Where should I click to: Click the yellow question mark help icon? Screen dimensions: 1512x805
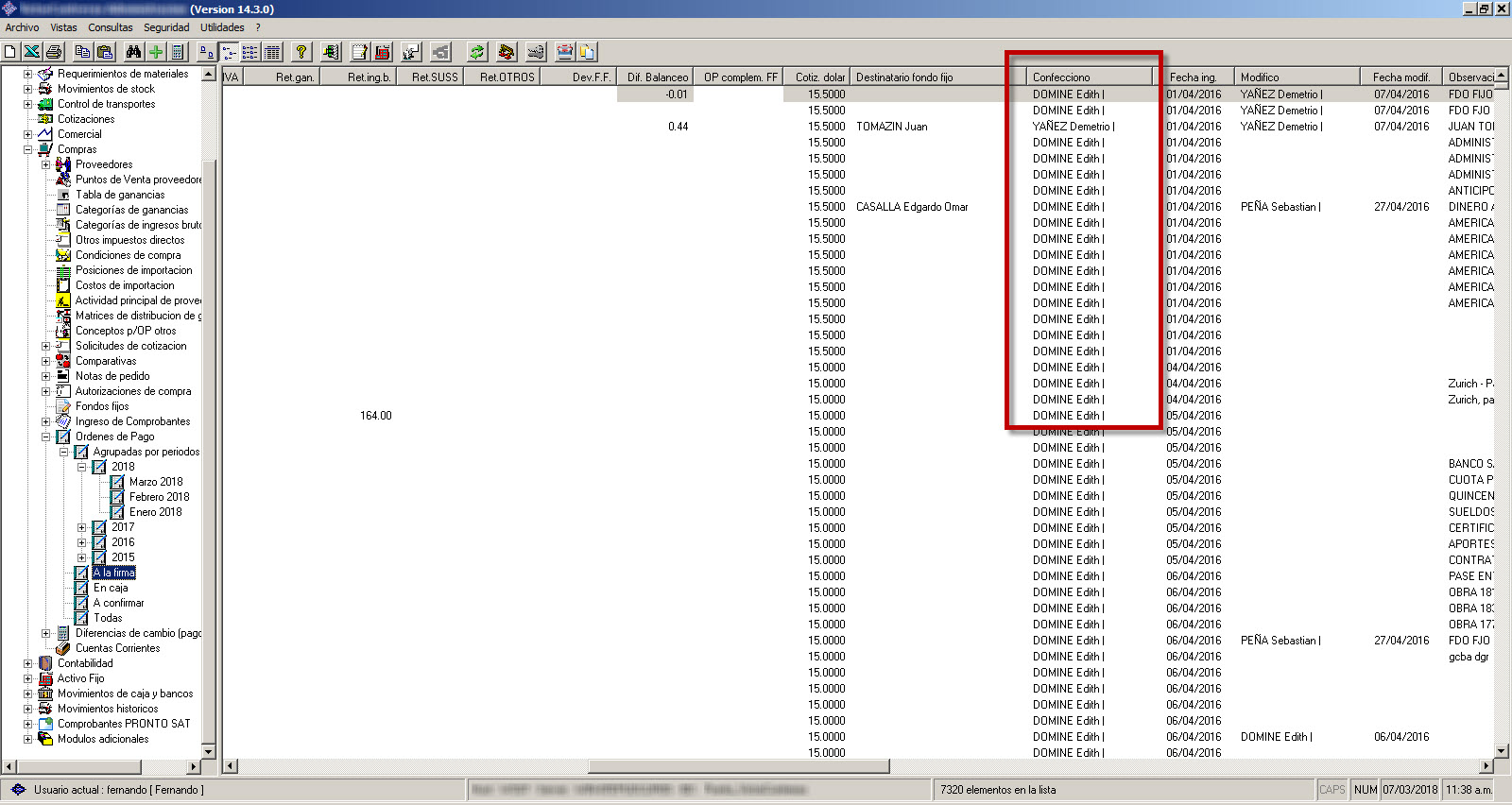(x=301, y=52)
